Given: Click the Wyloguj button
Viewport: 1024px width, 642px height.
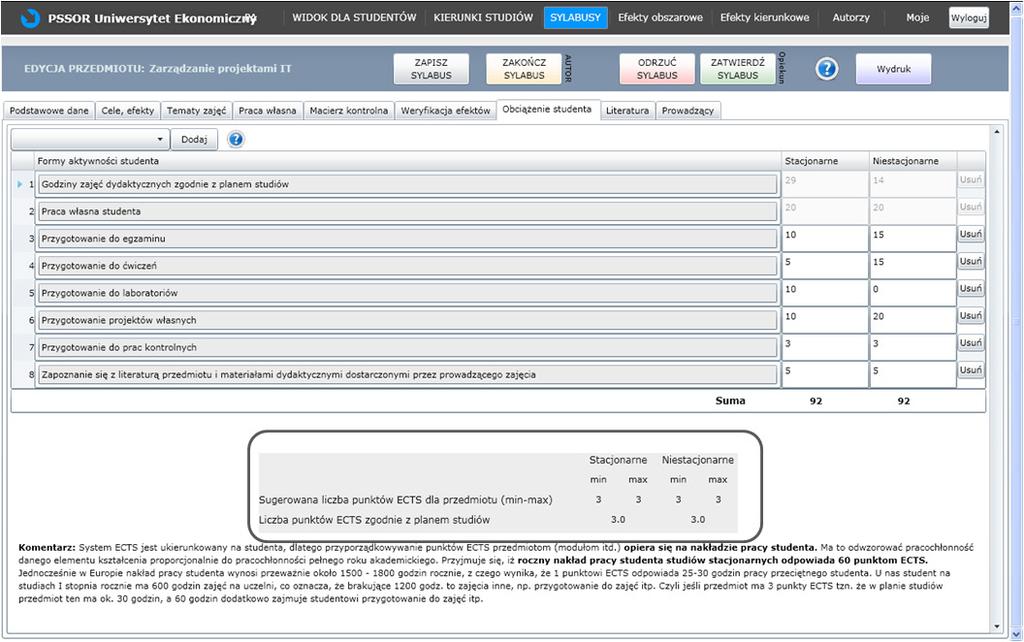Looking at the screenshot, I should (x=969, y=18).
